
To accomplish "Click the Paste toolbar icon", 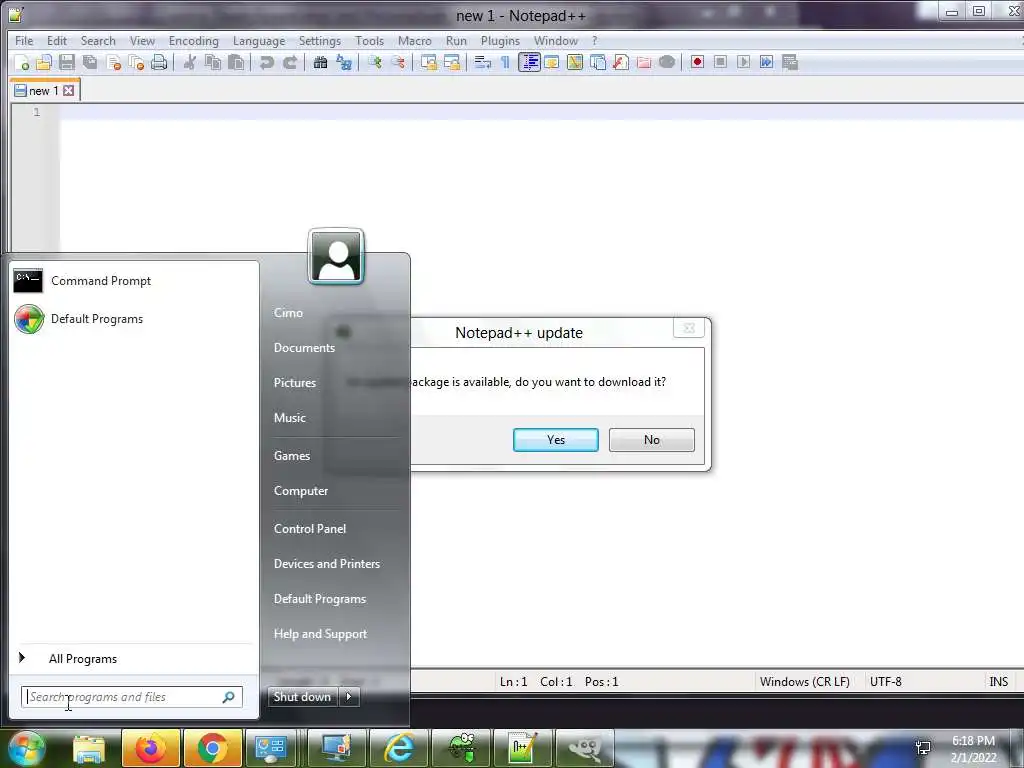I will coord(236,63).
